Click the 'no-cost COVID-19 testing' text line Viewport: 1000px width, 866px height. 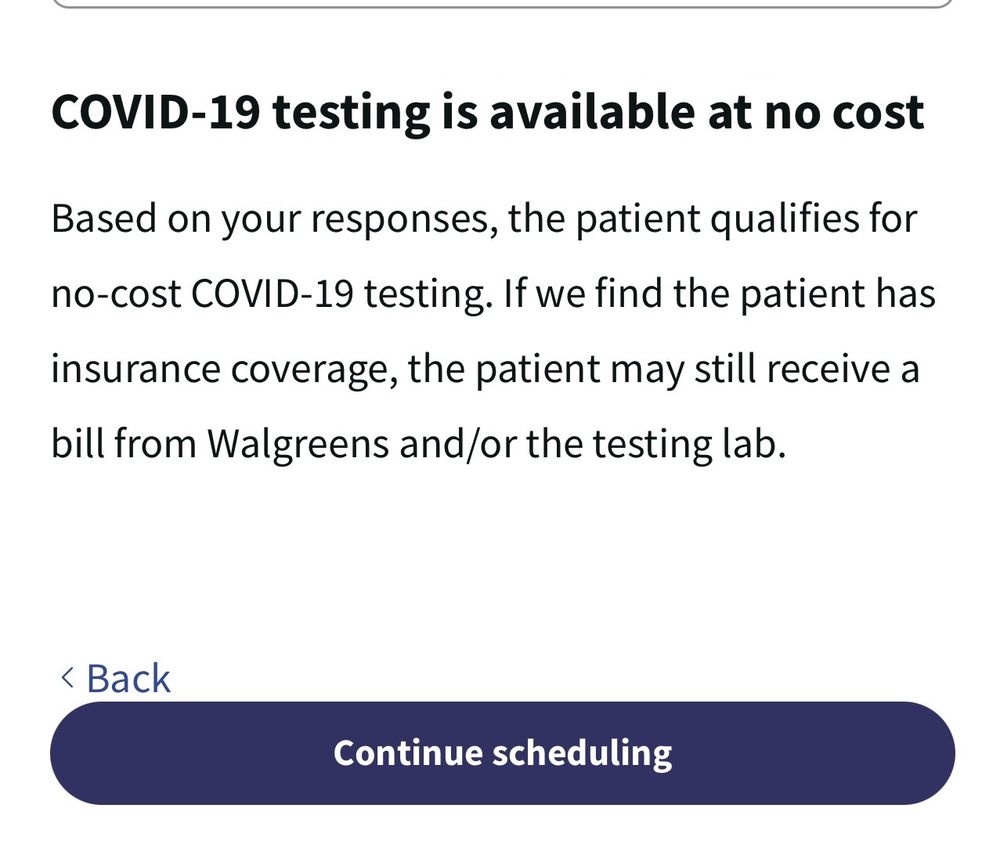[x=492, y=294]
